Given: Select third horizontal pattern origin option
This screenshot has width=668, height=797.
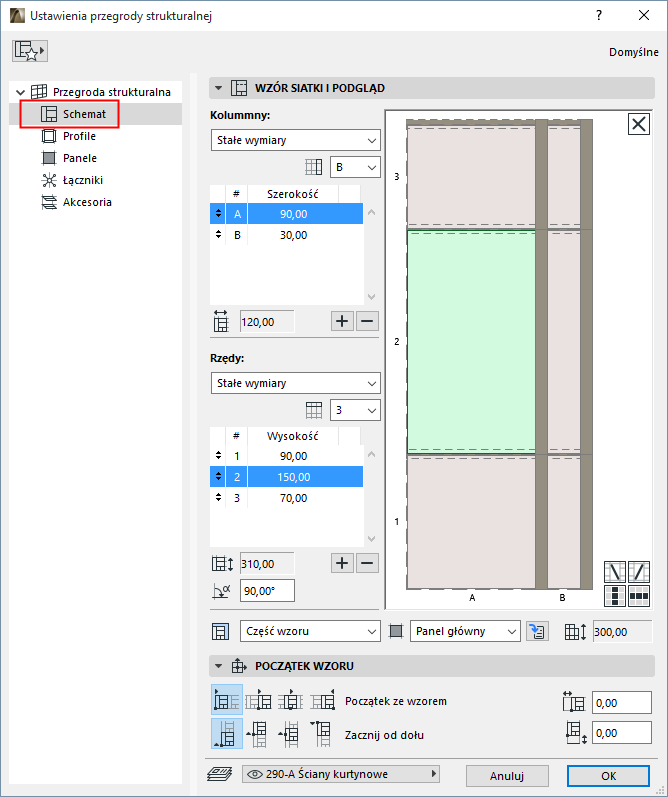Looking at the screenshot, I should (x=290, y=700).
